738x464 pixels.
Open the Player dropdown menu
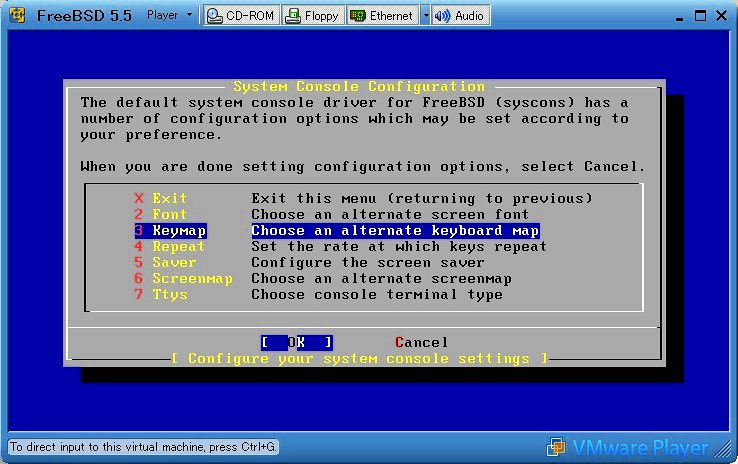[169, 15]
